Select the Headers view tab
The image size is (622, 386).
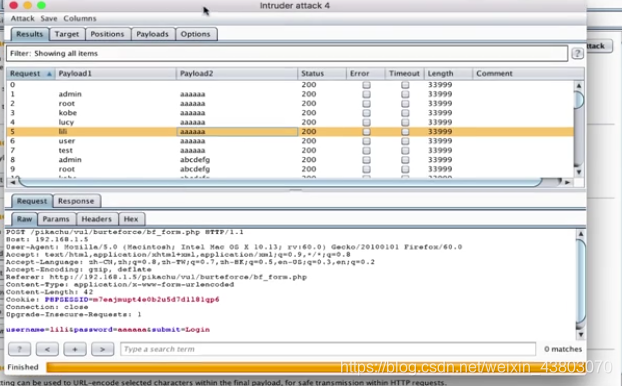pyautogui.click(x=96, y=219)
